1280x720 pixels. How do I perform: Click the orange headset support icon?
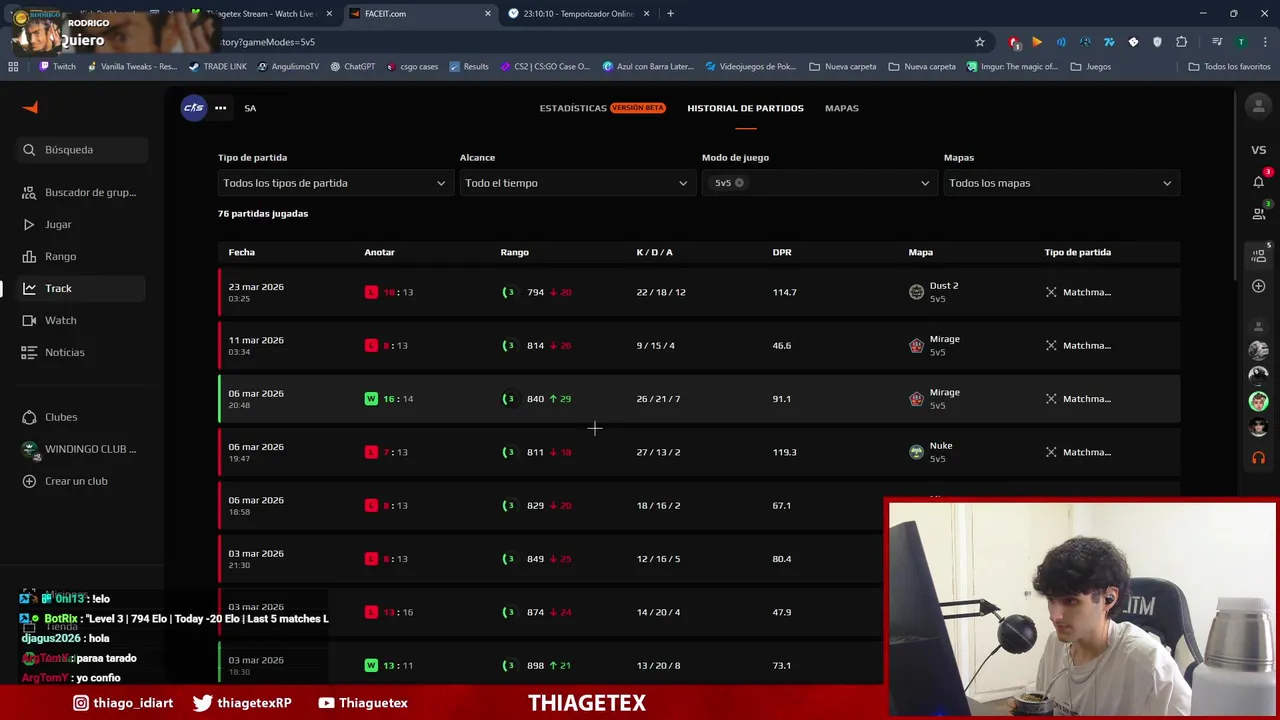(x=1258, y=457)
